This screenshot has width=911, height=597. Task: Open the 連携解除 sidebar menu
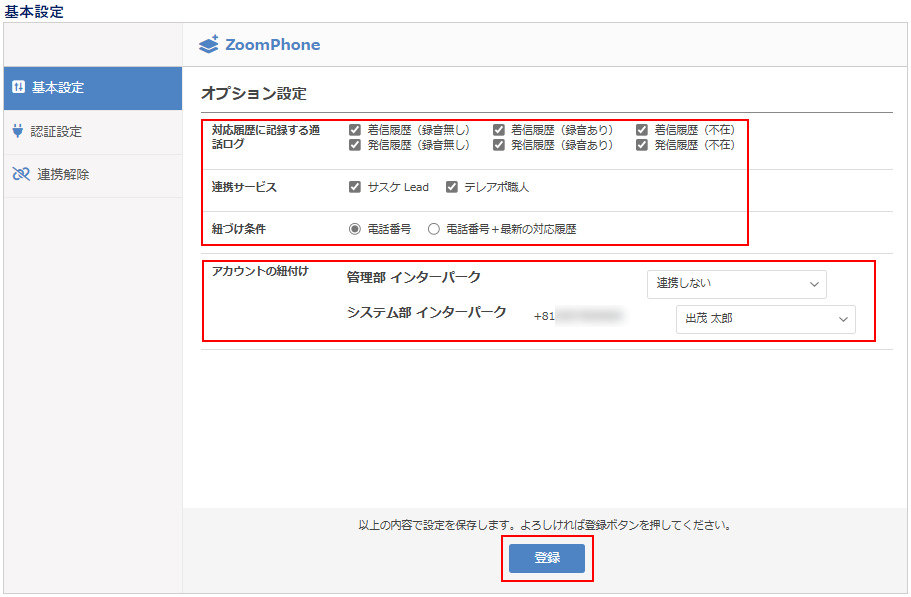(x=93, y=175)
